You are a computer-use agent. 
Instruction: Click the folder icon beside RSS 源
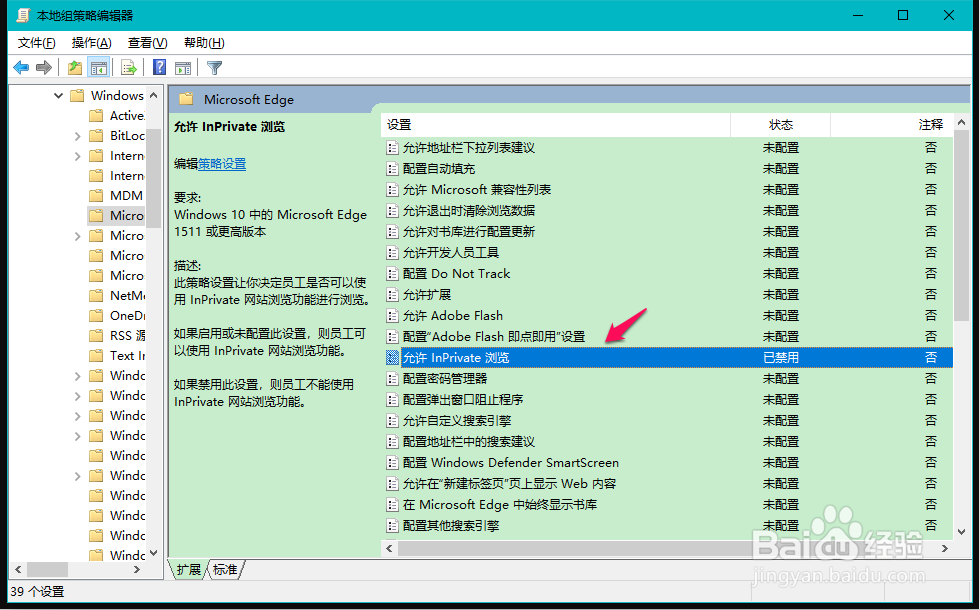point(96,336)
